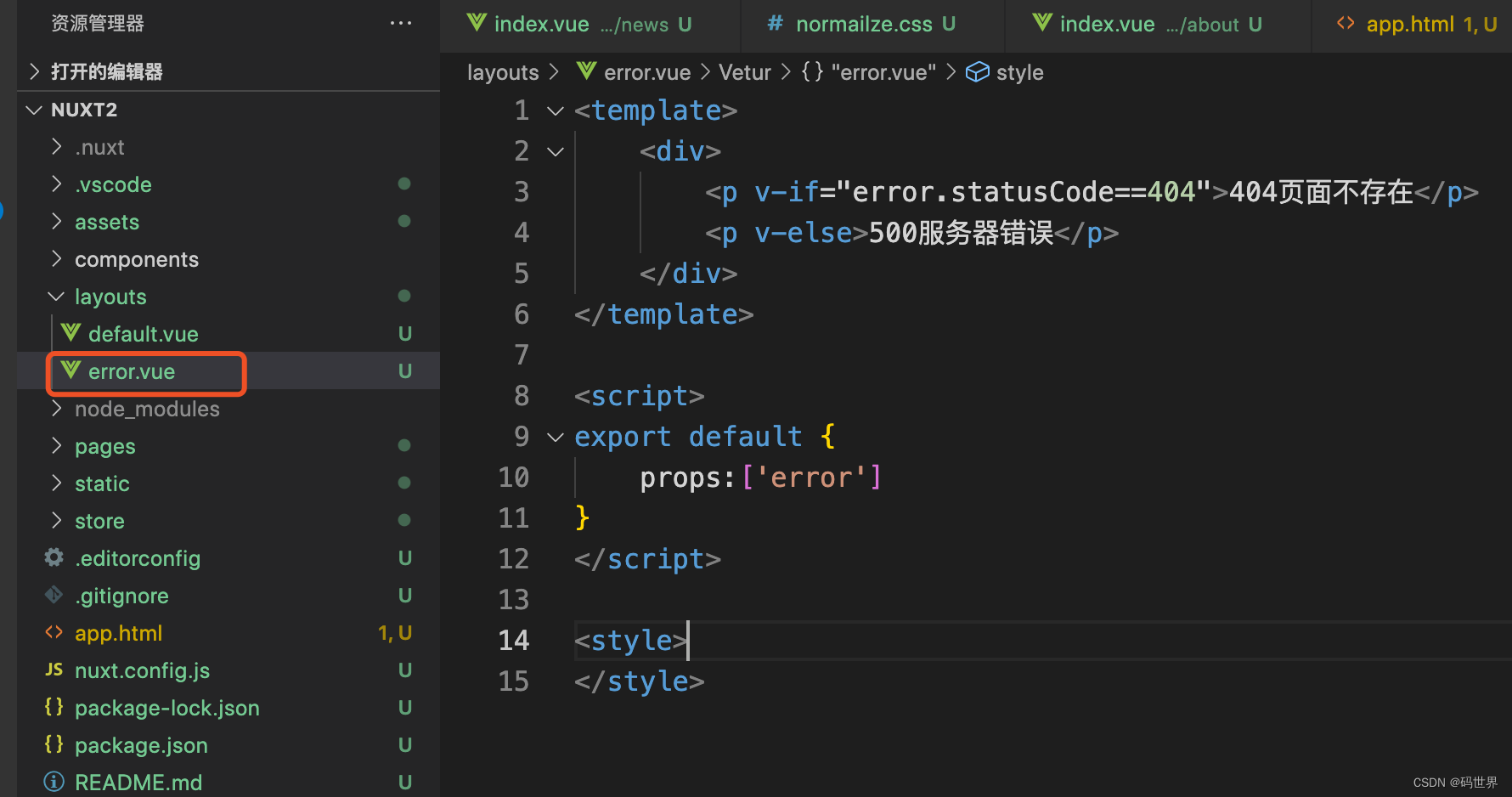Viewport: 1512px width, 797px height.
Task: Click braces icon in breadcrumb "error.vue"
Action: 812,71
